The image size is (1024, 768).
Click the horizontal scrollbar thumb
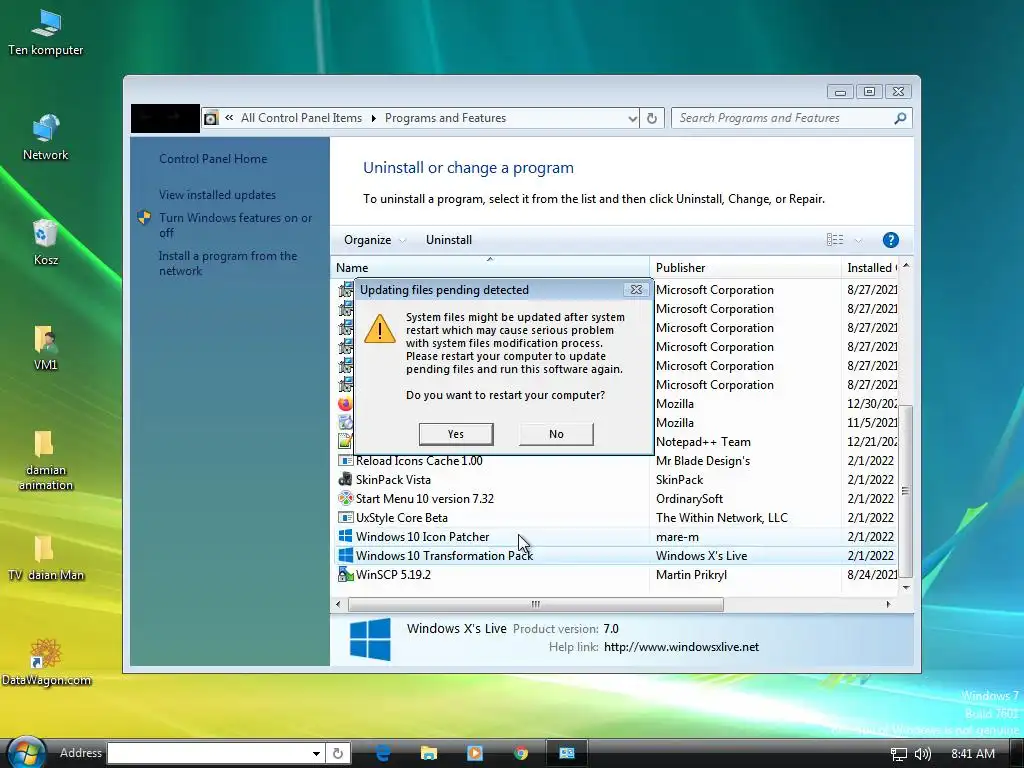536,605
